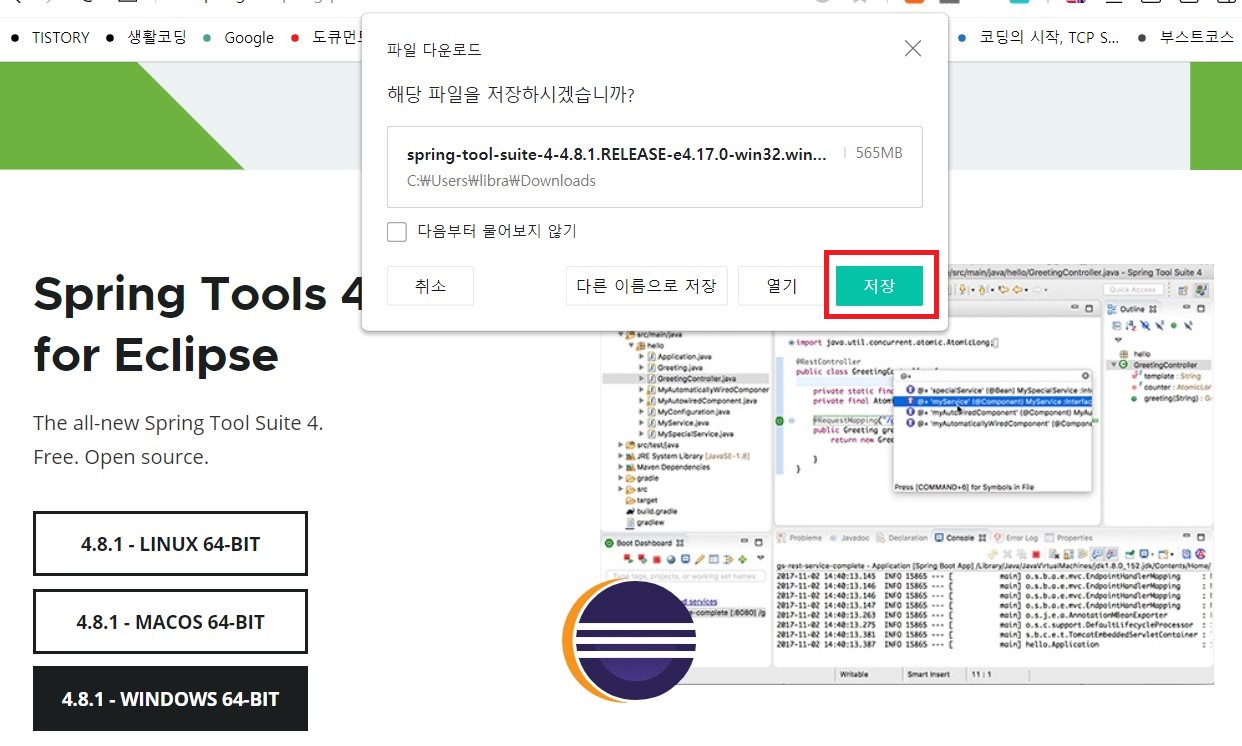
Task: Open the 부스트코스 bookmark
Action: [x=1186, y=37]
